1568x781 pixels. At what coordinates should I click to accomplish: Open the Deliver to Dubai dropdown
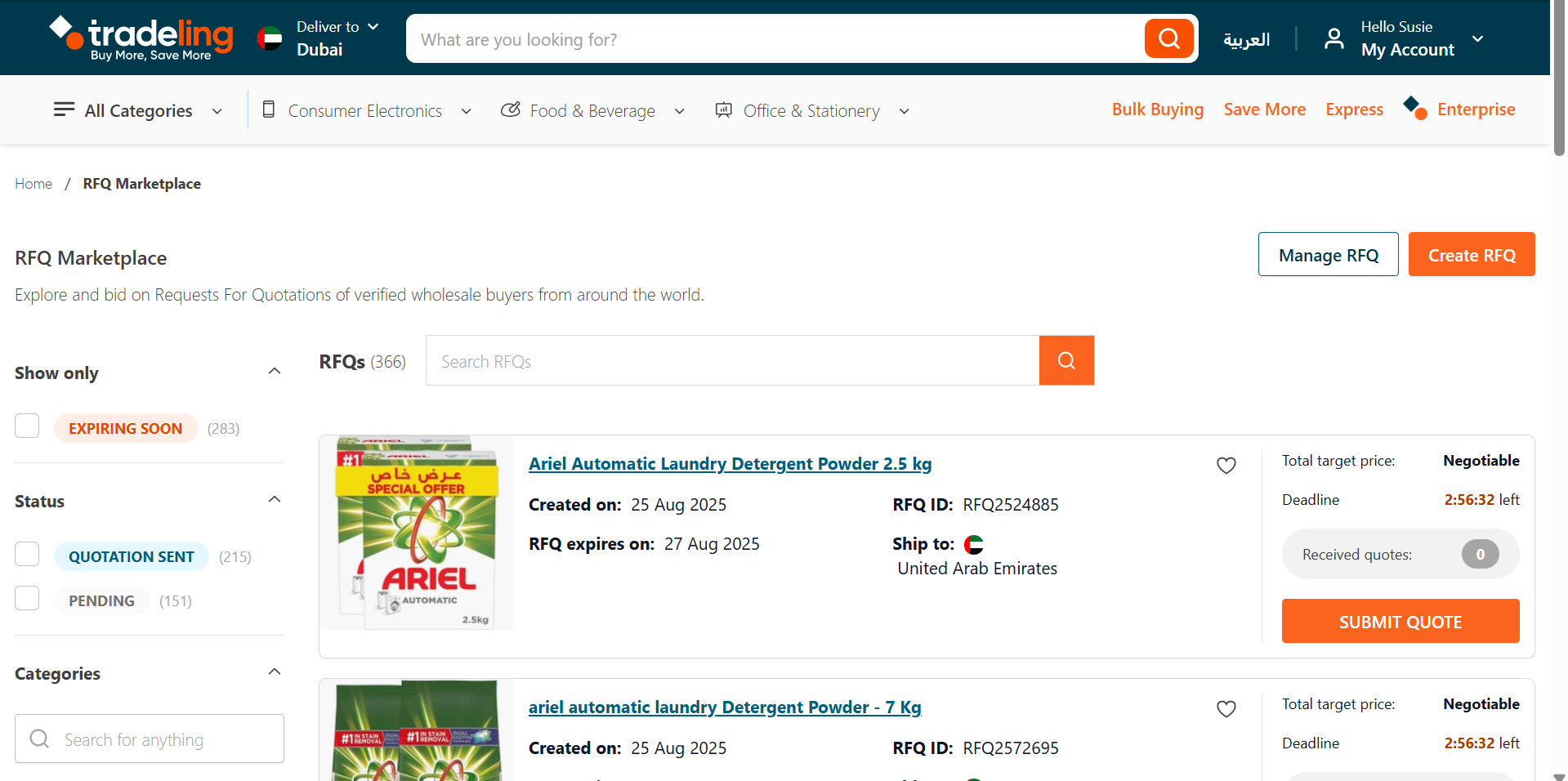(x=337, y=38)
